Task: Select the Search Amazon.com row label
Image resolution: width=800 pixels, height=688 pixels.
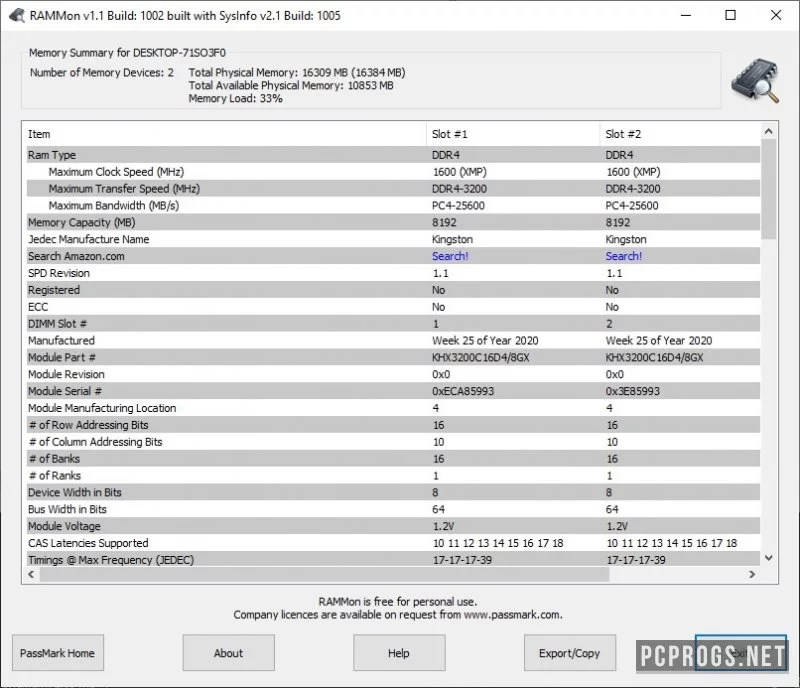Action: 76,256
